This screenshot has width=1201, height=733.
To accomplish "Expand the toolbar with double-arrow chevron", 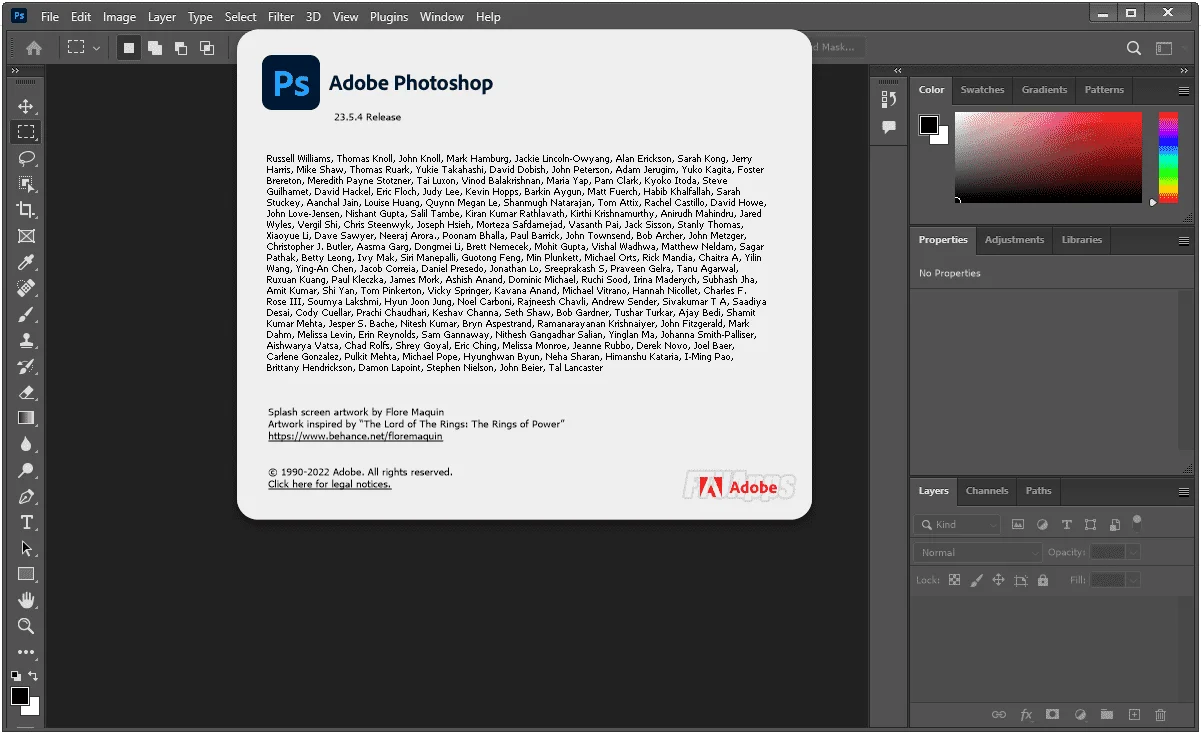I will pos(15,71).
